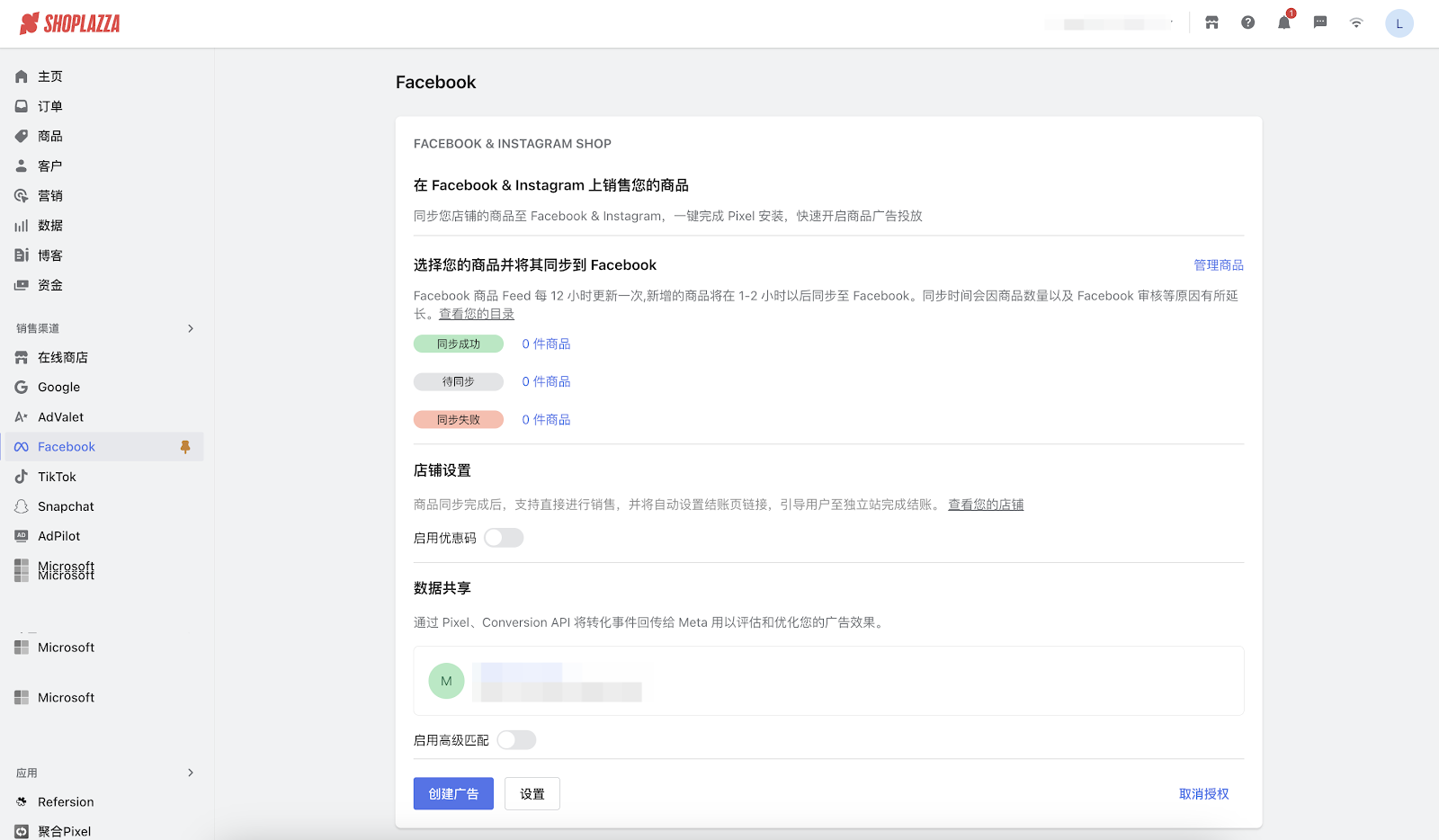Expand the 销售渠道 section arrow
Image resolution: width=1439 pixels, height=840 pixels.
[191, 328]
